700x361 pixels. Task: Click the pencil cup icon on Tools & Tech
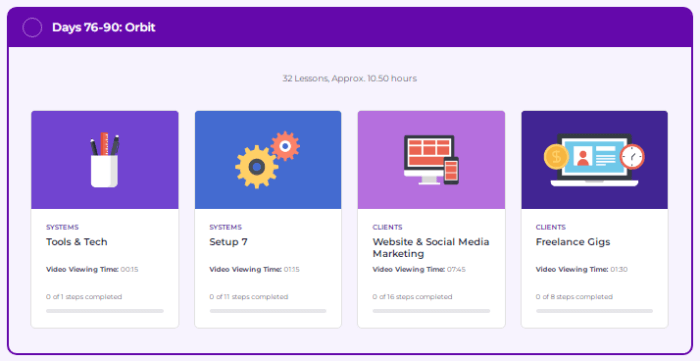(104, 160)
